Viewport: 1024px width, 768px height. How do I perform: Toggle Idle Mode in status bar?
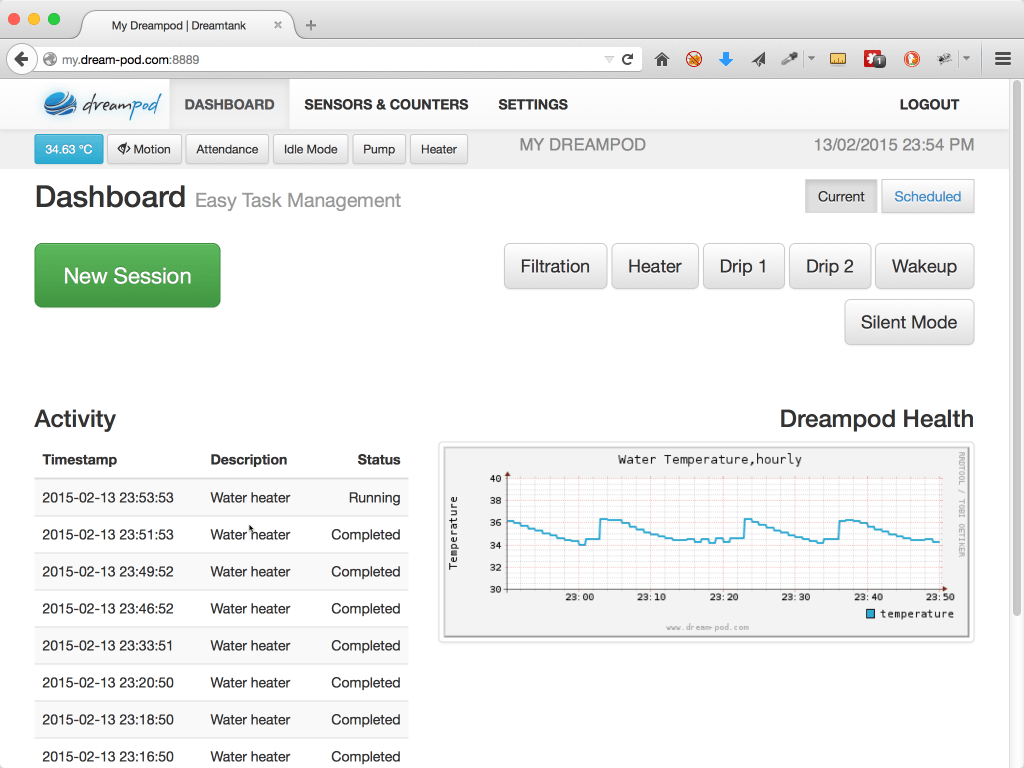[311, 149]
